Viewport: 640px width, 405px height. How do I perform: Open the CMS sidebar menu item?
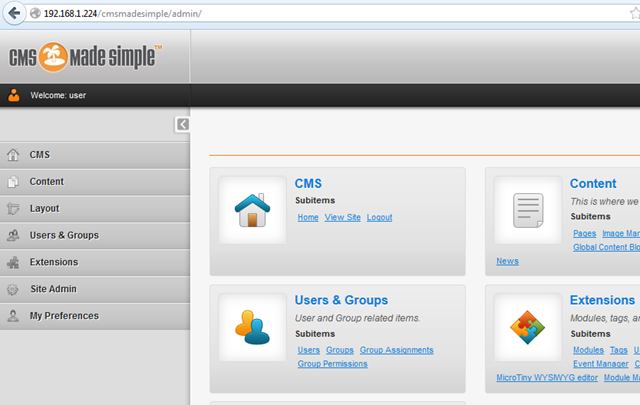[95, 155]
